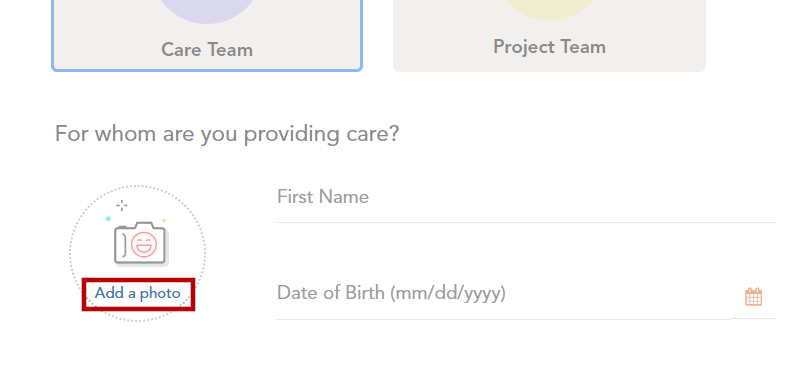Click the underline below First Name
This screenshot has width=805, height=366.
tap(526, 222)
